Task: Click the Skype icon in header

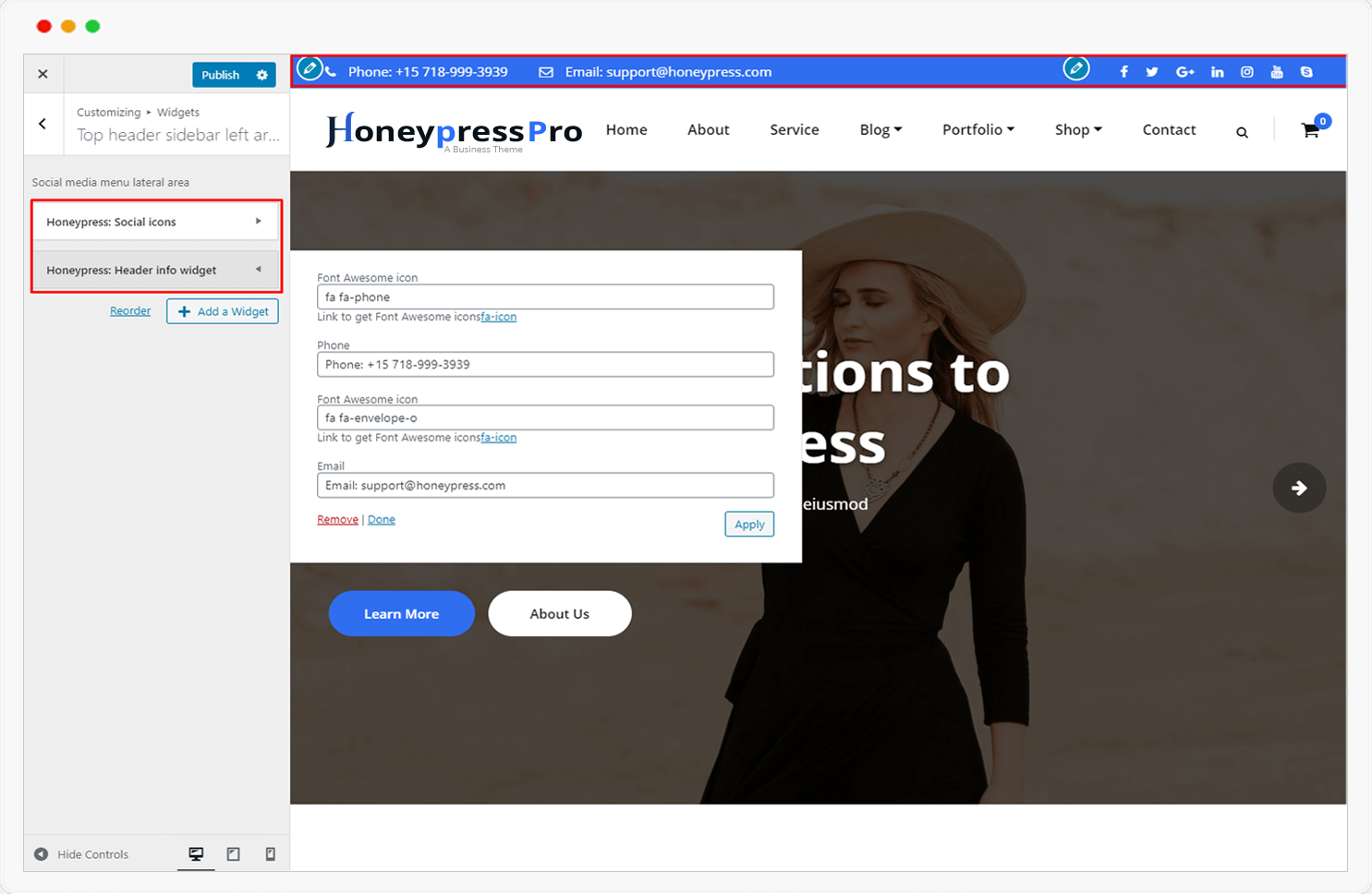Action: coord(1306,72)
